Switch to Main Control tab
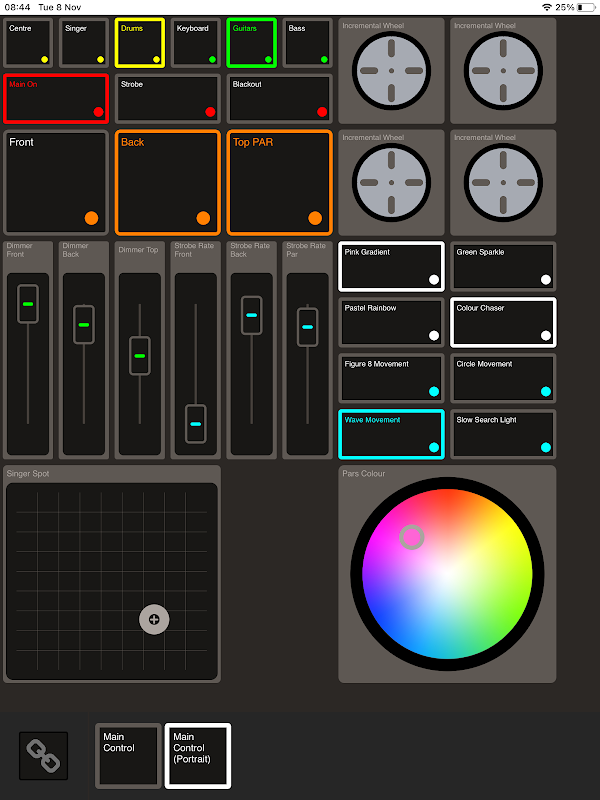This screenshot has width=600, height=800. 128,756
